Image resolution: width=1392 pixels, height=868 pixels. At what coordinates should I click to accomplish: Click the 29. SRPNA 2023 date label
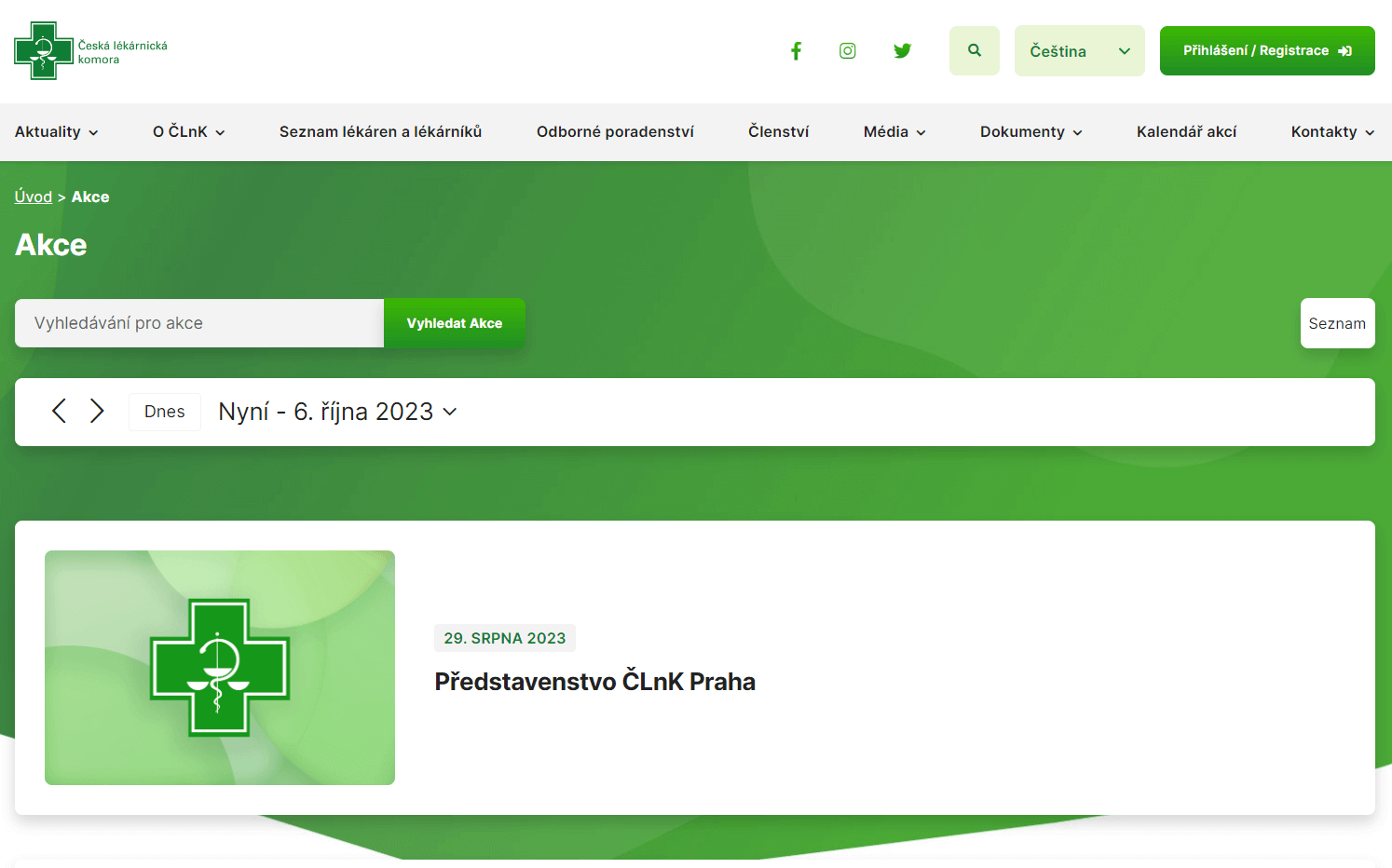point(505,638)
